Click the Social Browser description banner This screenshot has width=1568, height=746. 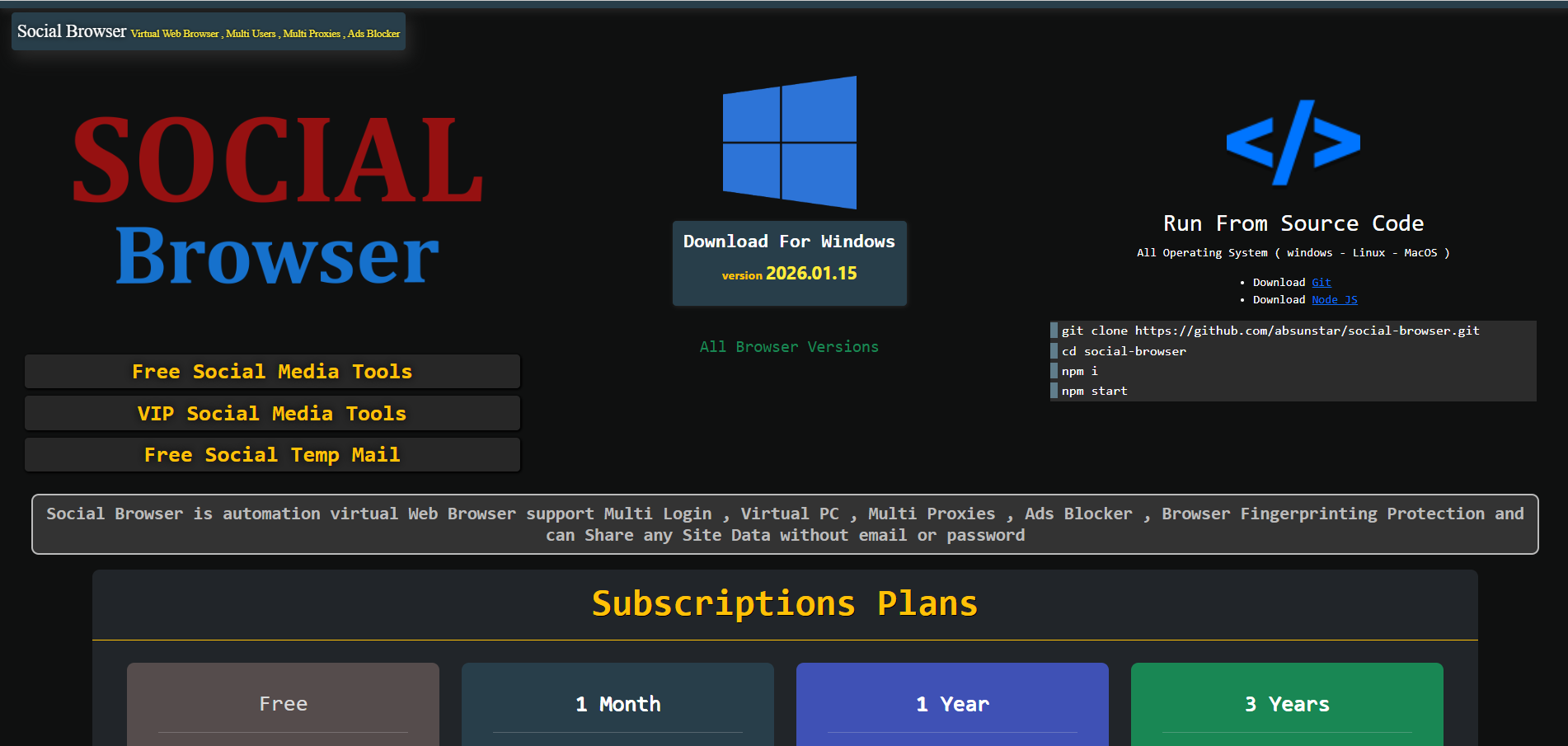784,524
